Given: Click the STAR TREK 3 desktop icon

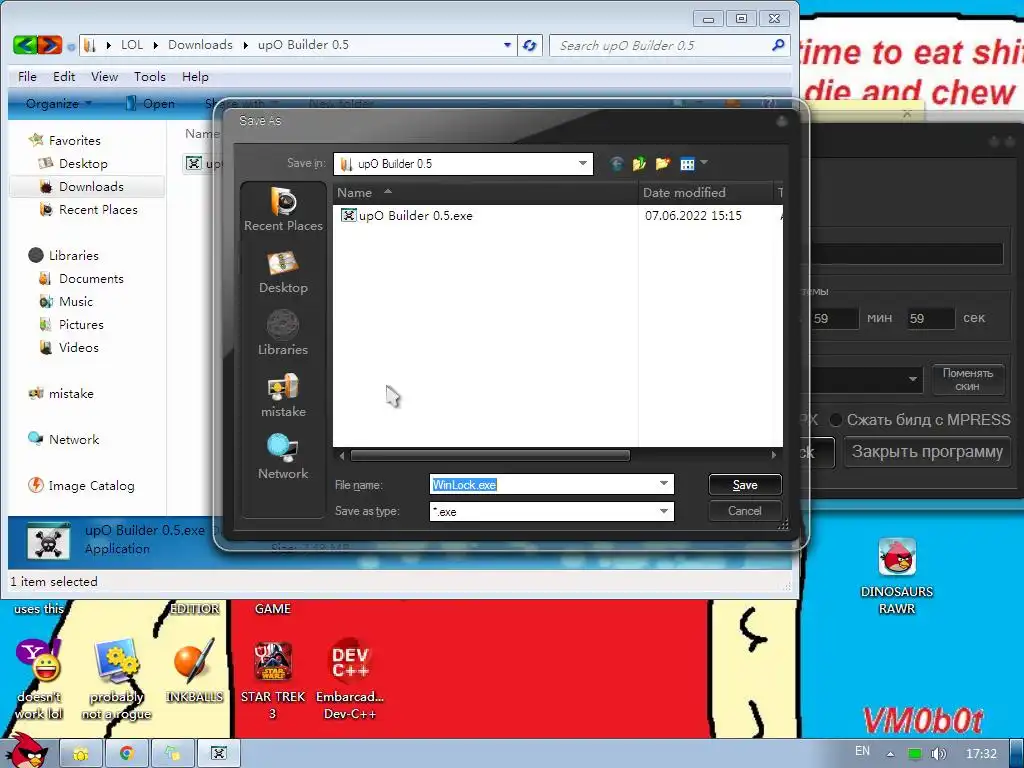Looking at the screenshot, I should tap(272, 680).
